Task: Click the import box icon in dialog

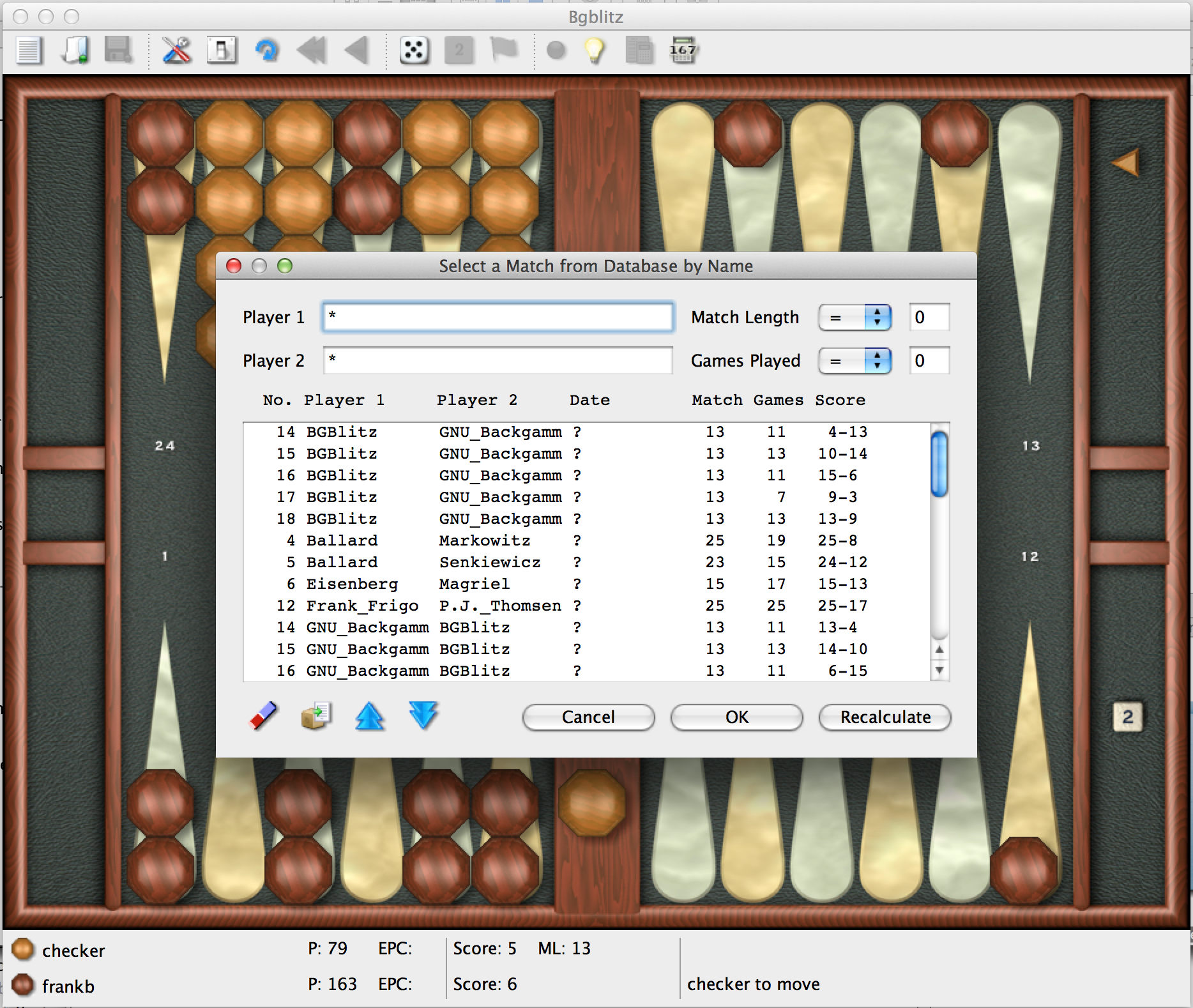Action: [317, 716]
